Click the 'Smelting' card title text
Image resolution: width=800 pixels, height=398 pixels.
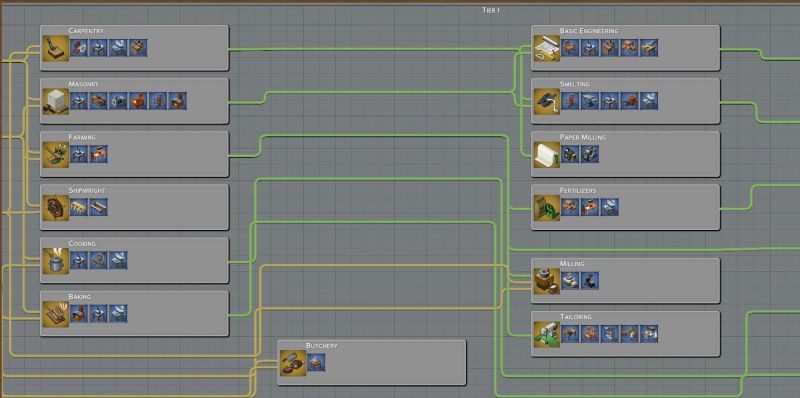pos(575,84)
